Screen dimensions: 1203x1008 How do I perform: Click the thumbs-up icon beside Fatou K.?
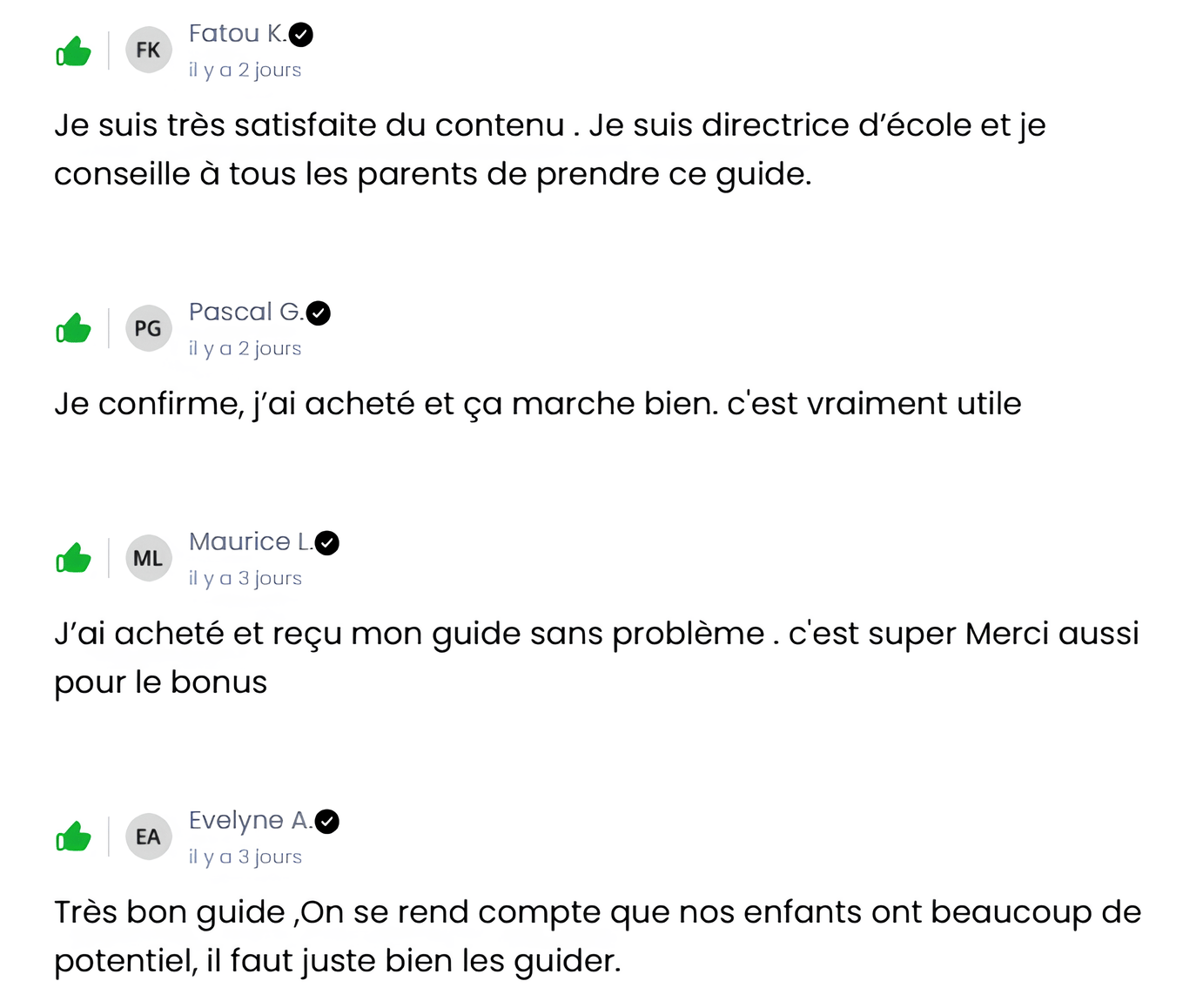[x=74, y=52]
